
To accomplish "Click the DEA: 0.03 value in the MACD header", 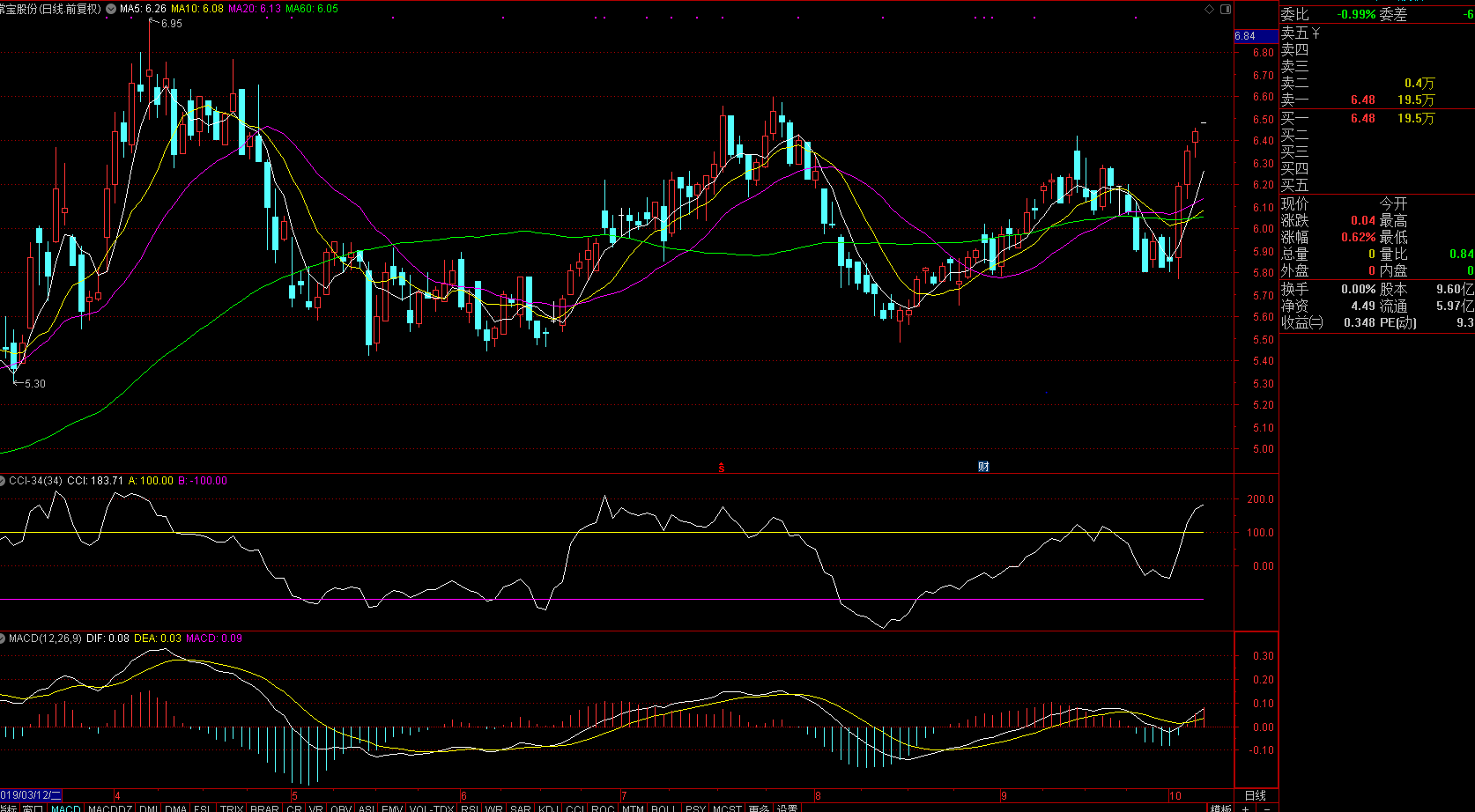I will (158, 639).
